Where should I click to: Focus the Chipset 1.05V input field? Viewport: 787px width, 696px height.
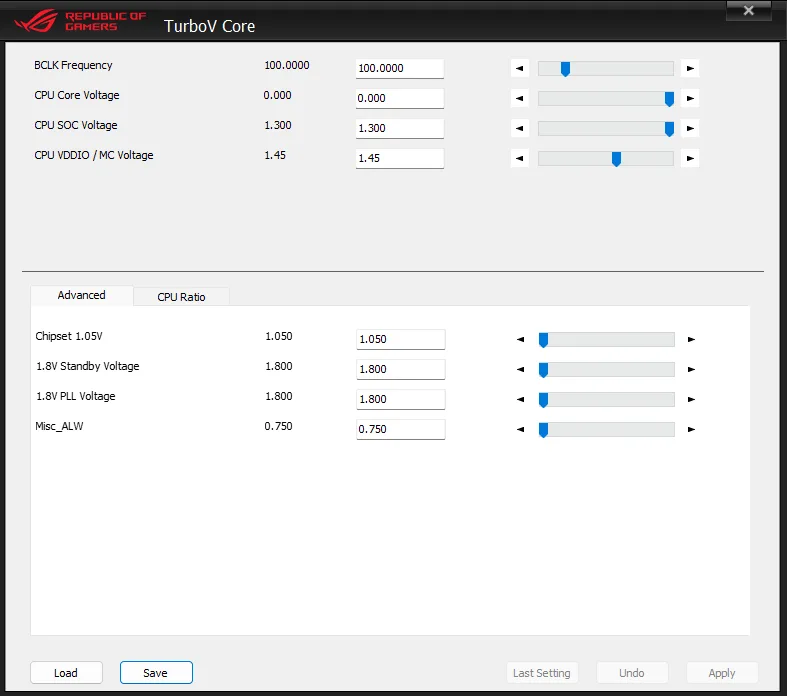click(401, 339)
